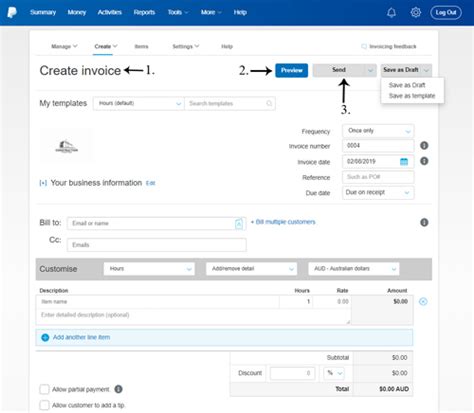Open account settings gear icon
This screenshot has width=474, height=413.
(x=415, y=13)
